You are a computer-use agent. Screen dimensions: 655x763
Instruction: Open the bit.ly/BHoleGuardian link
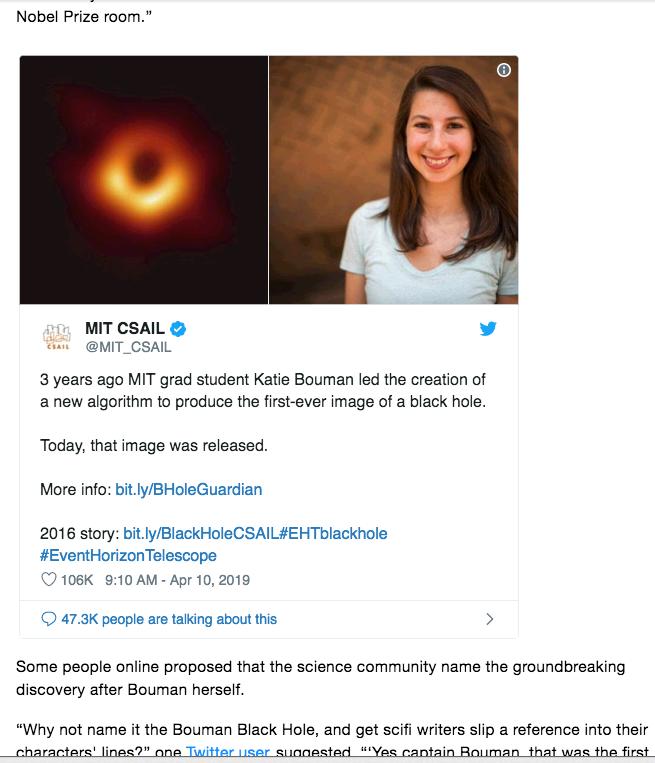(x=189, y=490)
